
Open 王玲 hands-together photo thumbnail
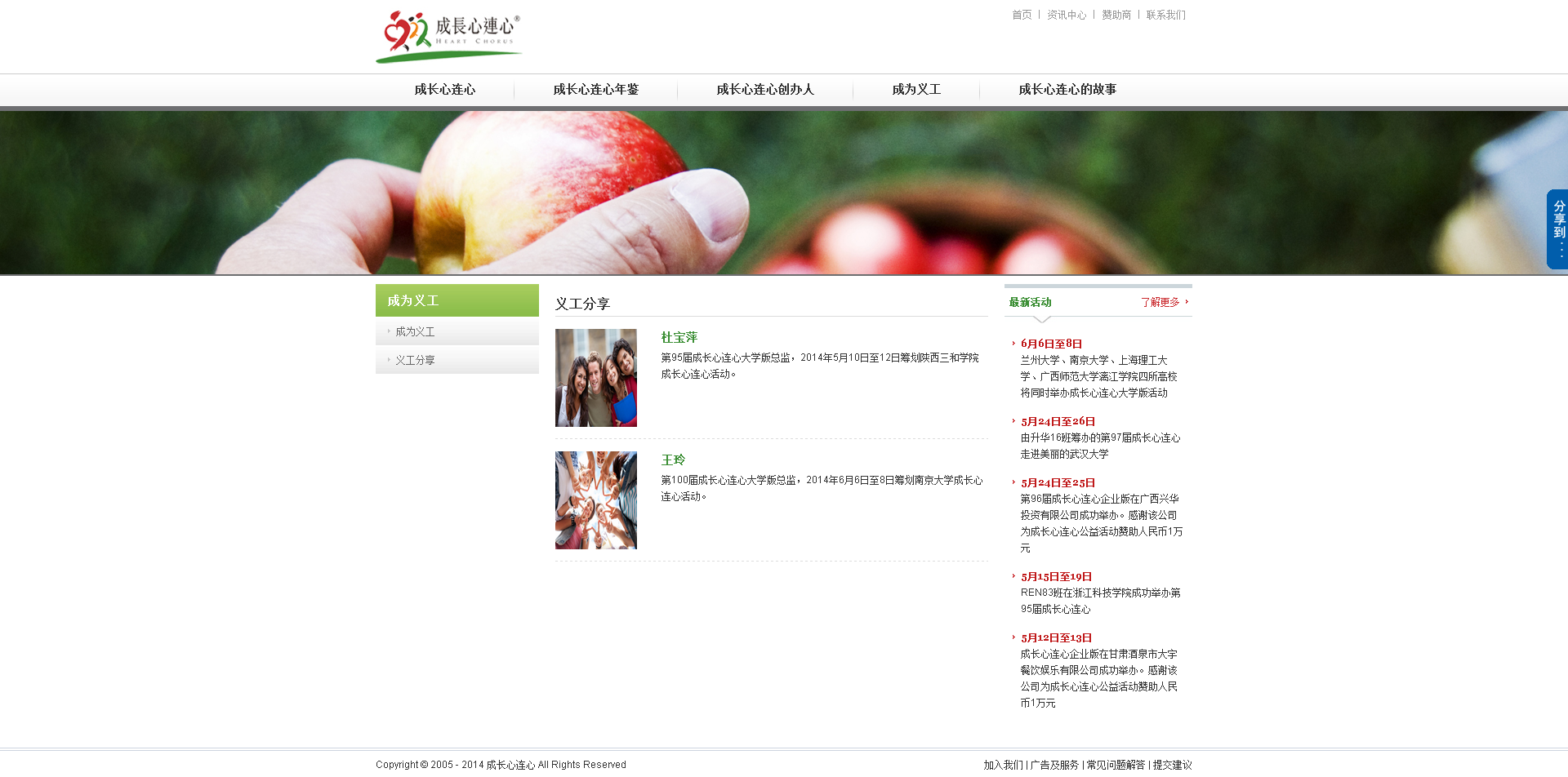pos(596,500)
